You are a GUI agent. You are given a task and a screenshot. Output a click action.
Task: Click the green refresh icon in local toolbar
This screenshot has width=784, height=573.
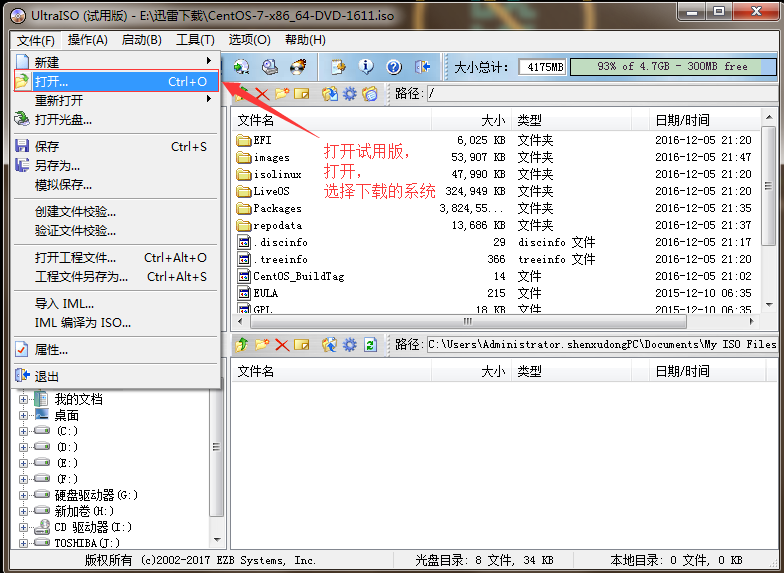point(370,344)
